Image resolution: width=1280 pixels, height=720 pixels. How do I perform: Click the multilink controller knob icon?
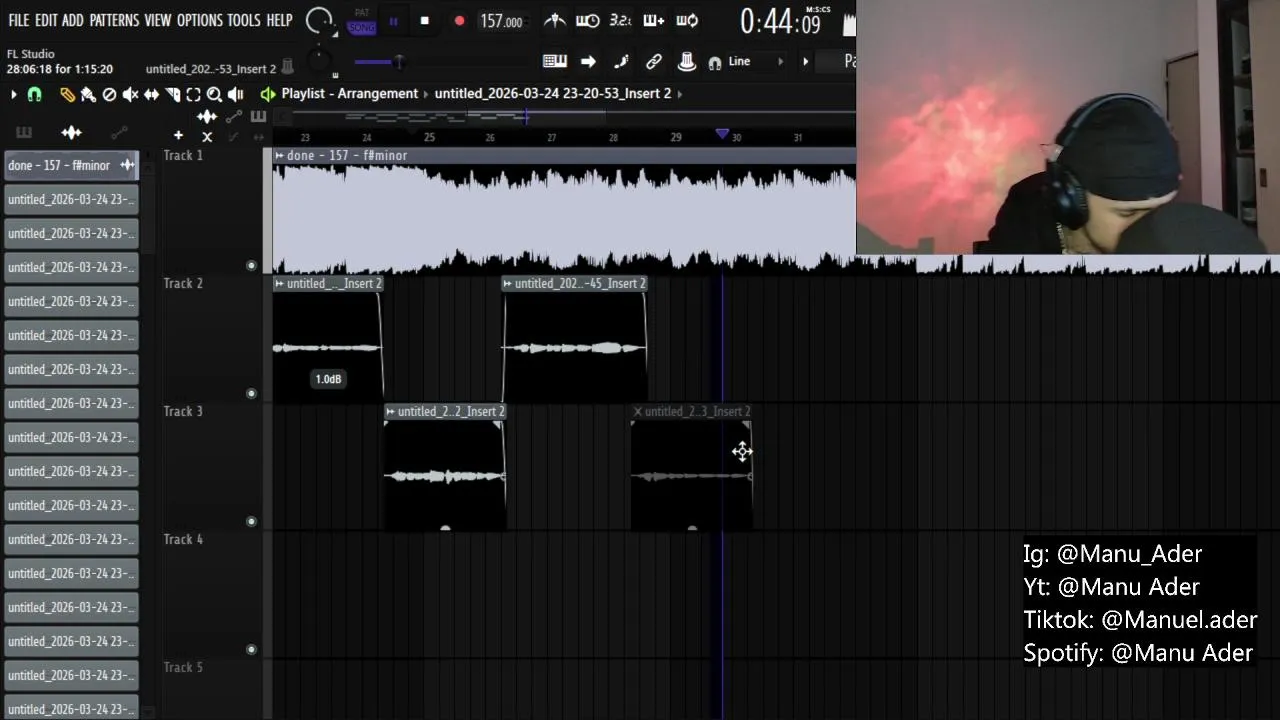pyautogui.click(x=687, y=61)
